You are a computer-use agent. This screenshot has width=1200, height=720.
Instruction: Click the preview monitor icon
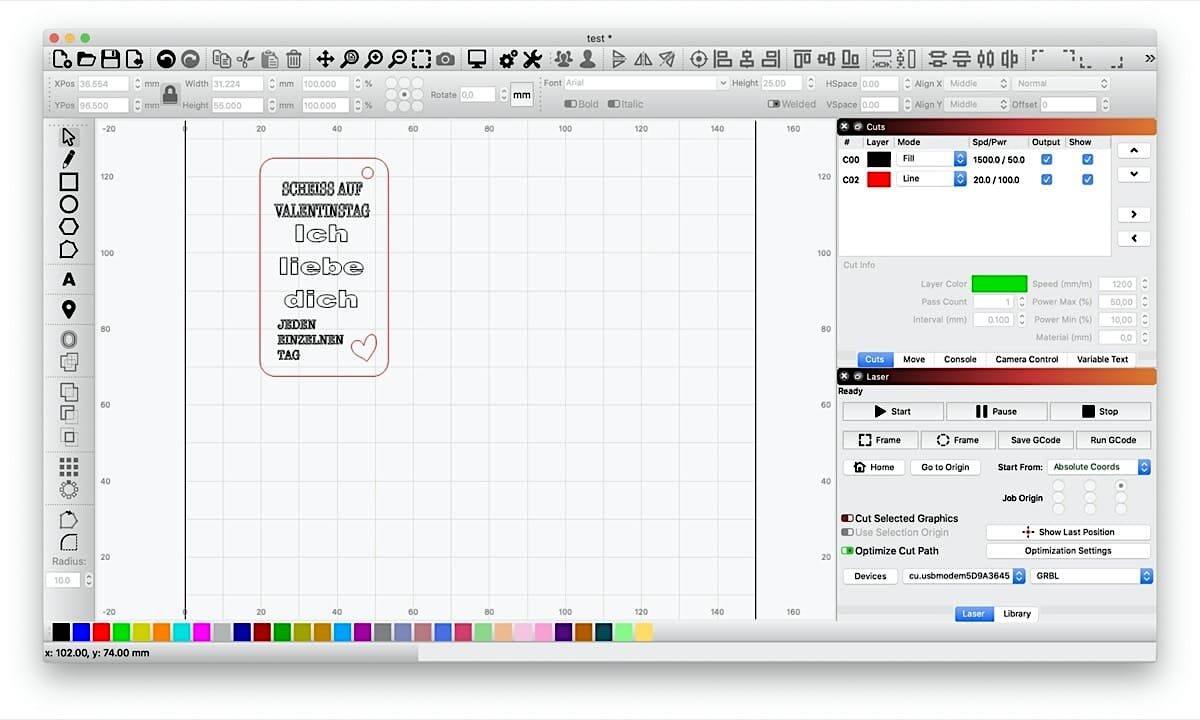click(x=477, y=59)
